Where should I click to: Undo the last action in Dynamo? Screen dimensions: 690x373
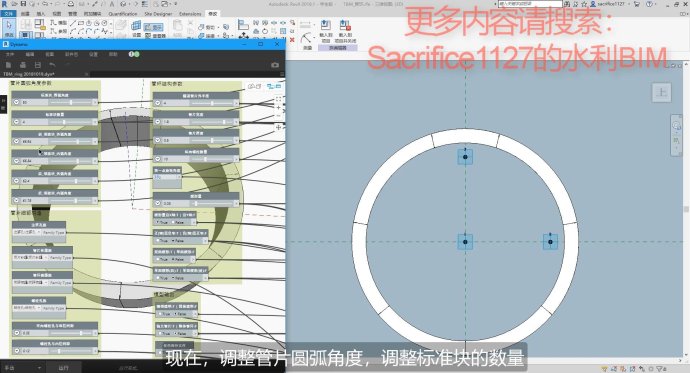coord(52,65)
